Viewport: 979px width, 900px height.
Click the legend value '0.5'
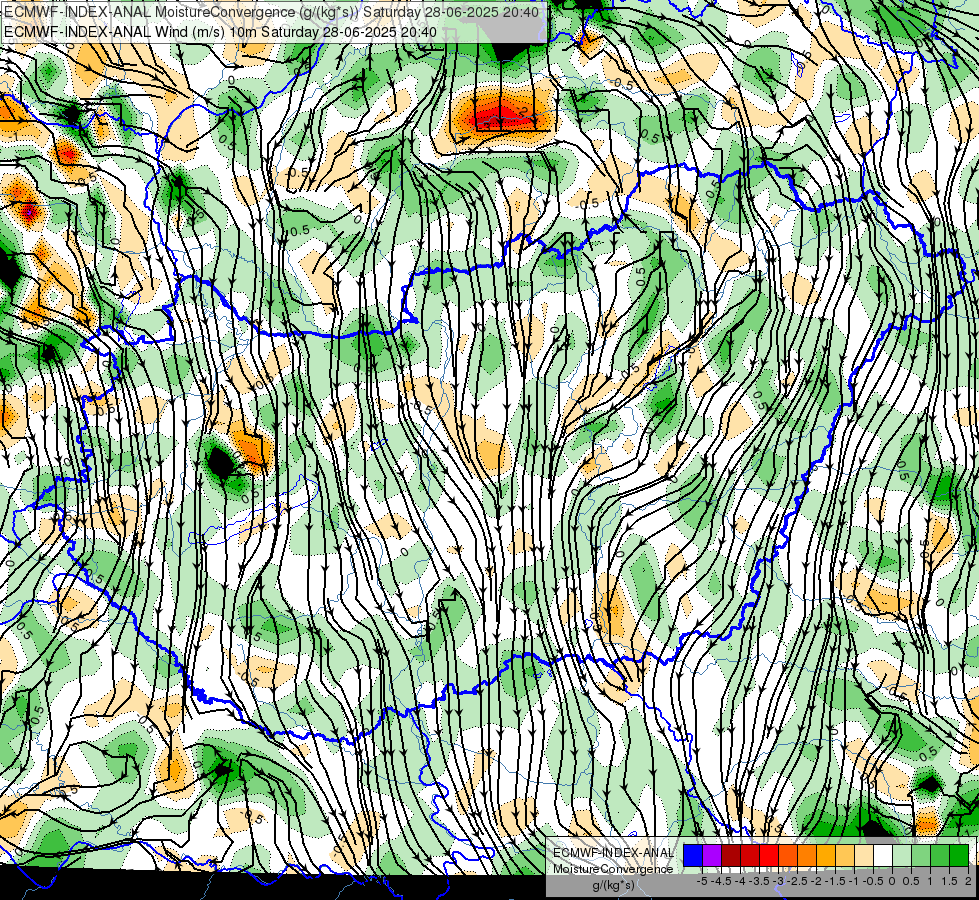911,881
